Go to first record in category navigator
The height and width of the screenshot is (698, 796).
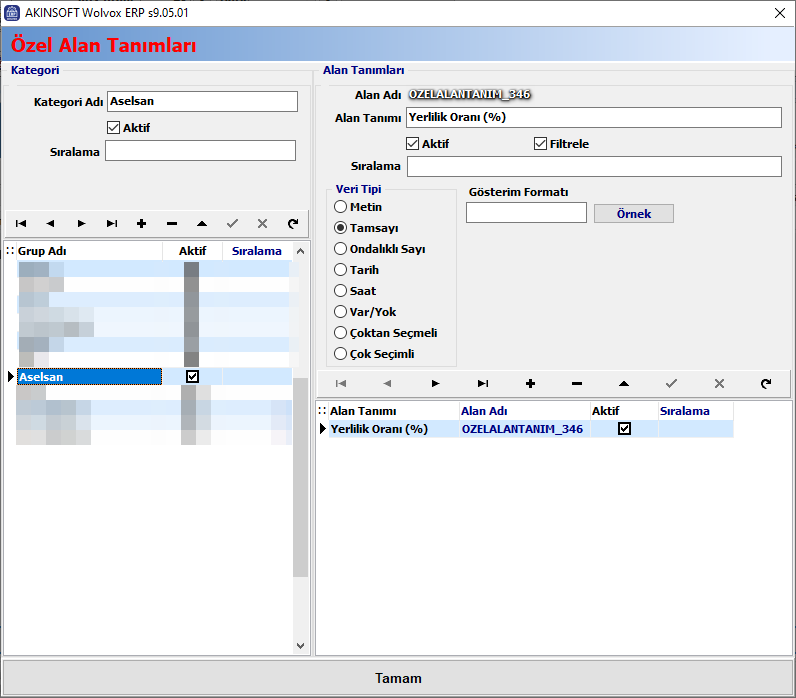[x=21, y=224]
